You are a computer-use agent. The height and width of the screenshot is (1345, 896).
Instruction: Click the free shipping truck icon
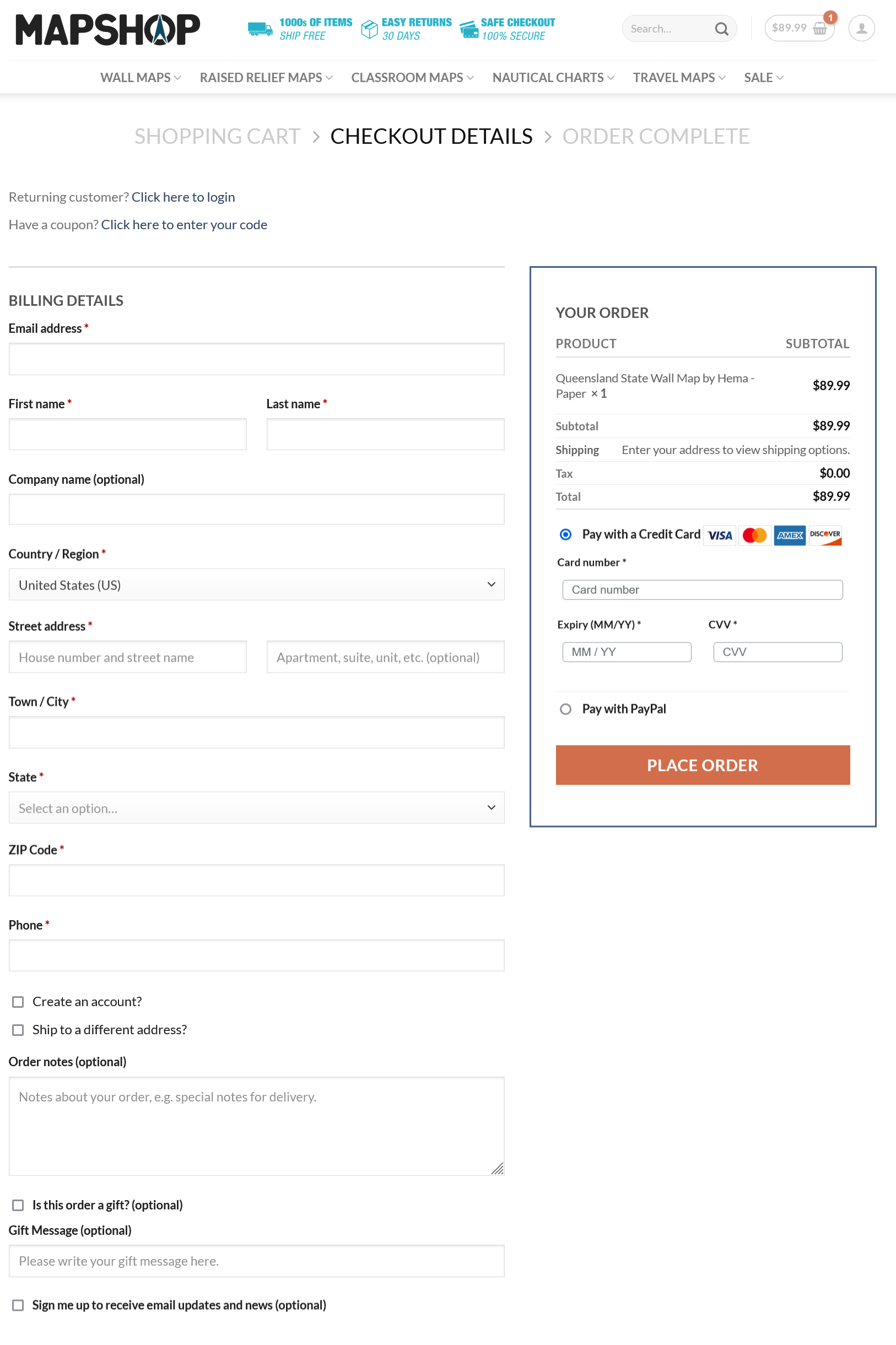(260, 29)
